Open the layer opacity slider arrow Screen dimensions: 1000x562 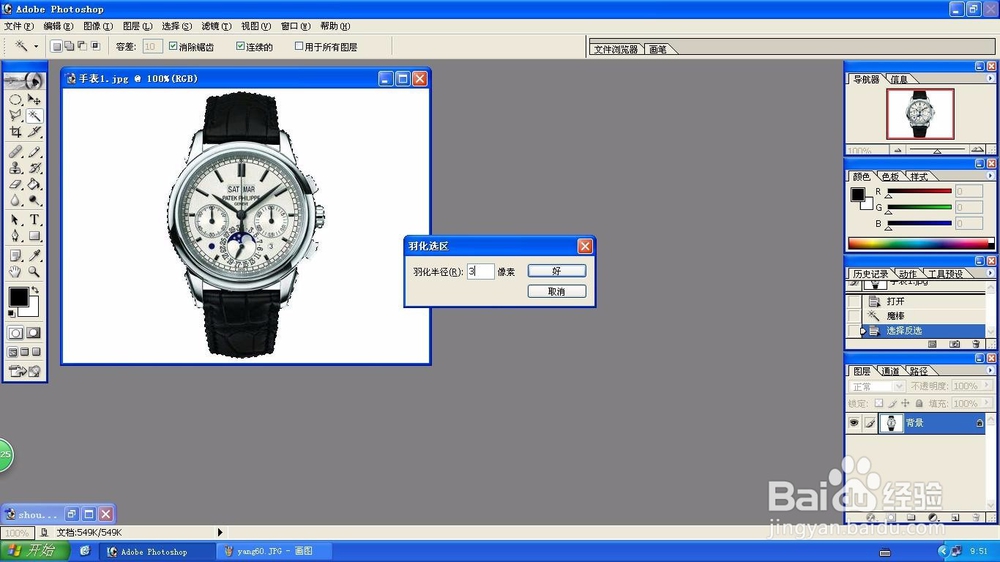tap(987, 386)
